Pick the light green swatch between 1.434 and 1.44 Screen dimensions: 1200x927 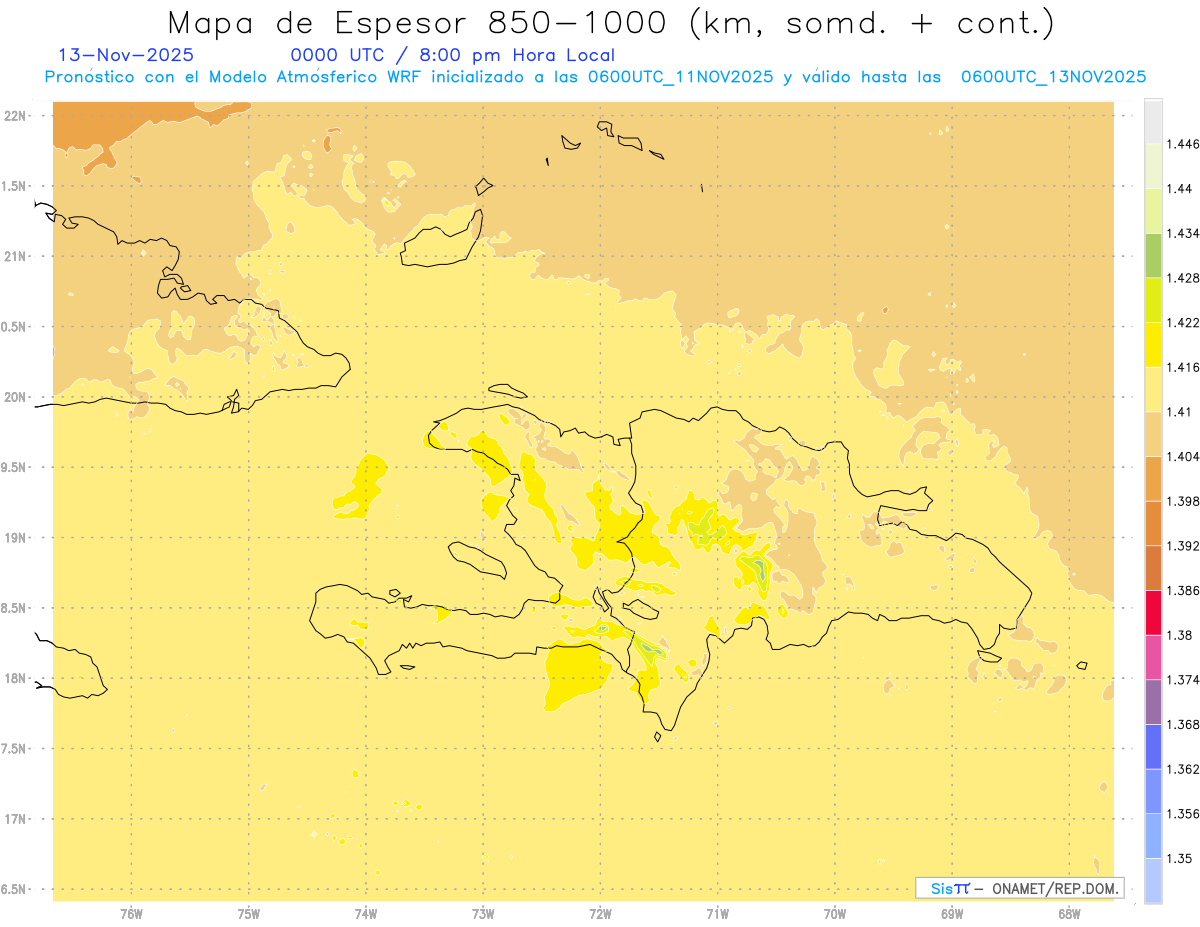point(1153,211)
